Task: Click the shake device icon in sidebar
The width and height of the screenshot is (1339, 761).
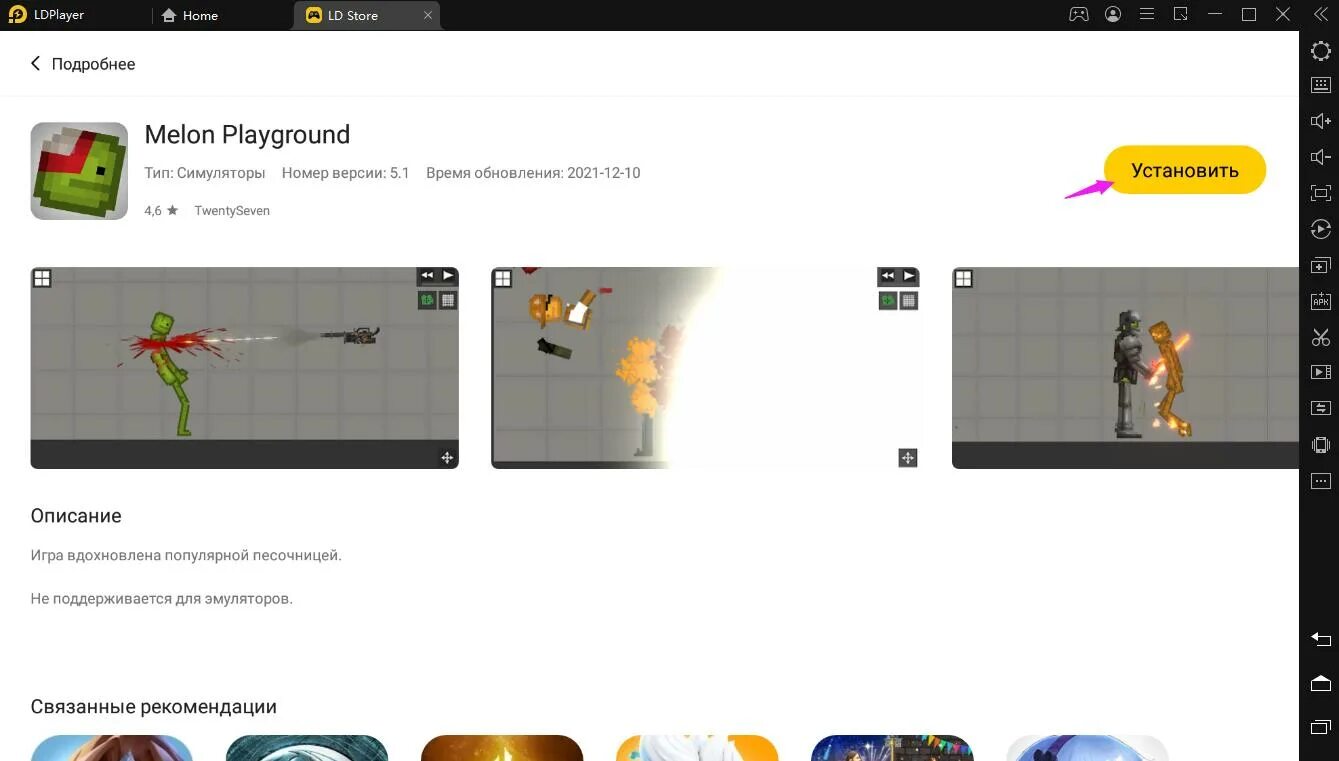Action: coord(1321,445)
